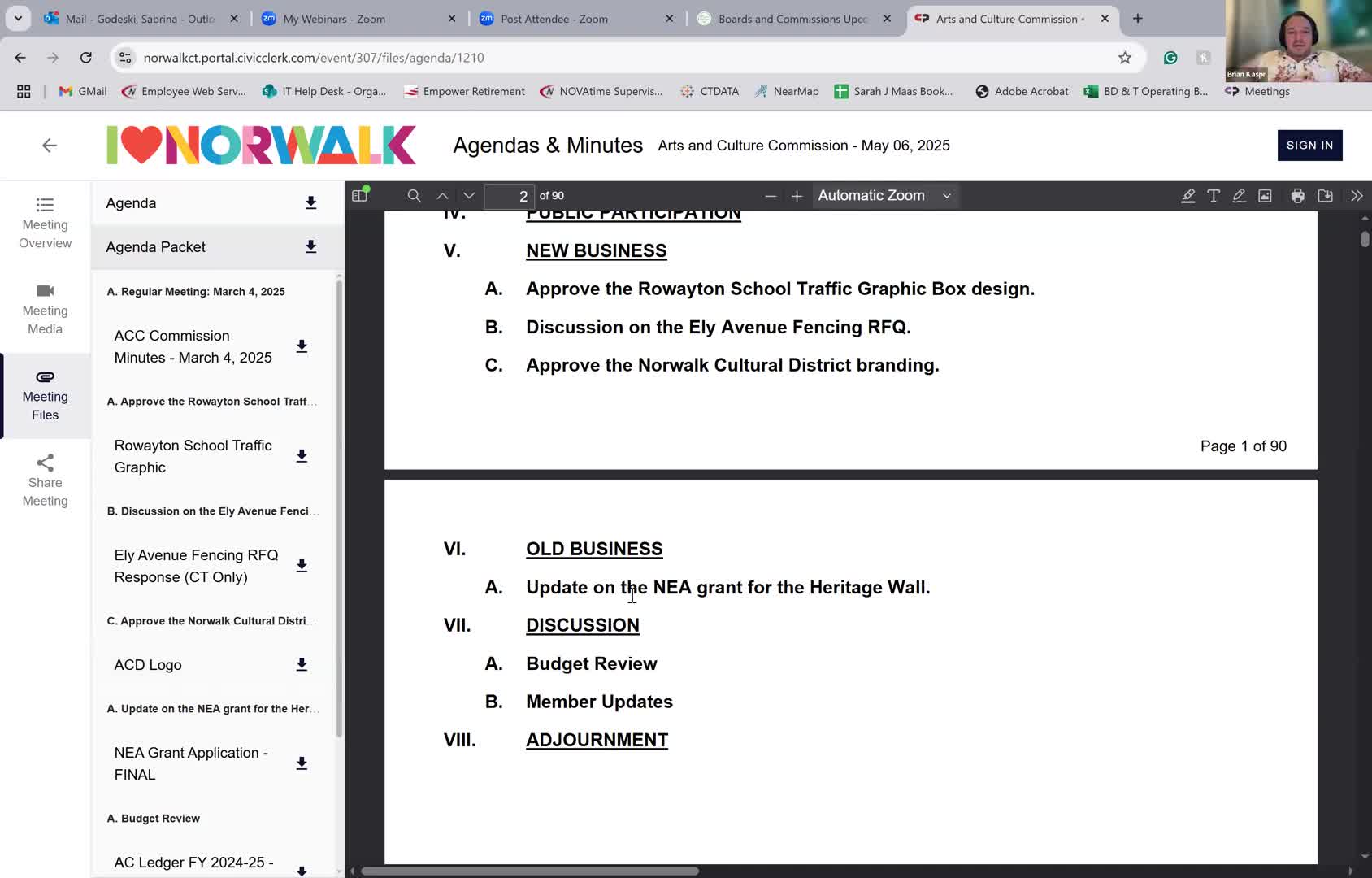Go to next PDF page arrow
The image size is (1372, 878).
(x=469, y=196)
